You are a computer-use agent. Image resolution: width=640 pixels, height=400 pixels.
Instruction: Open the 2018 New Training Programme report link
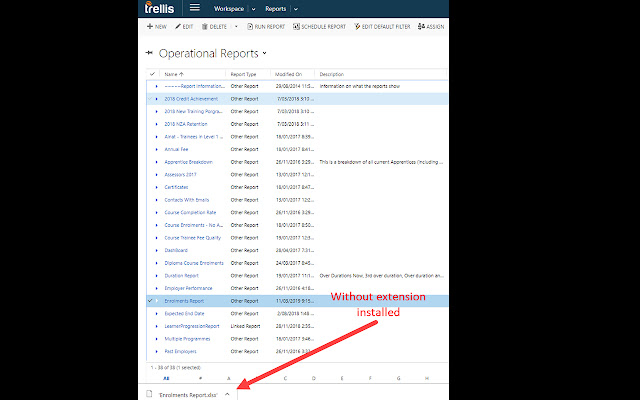193,111
